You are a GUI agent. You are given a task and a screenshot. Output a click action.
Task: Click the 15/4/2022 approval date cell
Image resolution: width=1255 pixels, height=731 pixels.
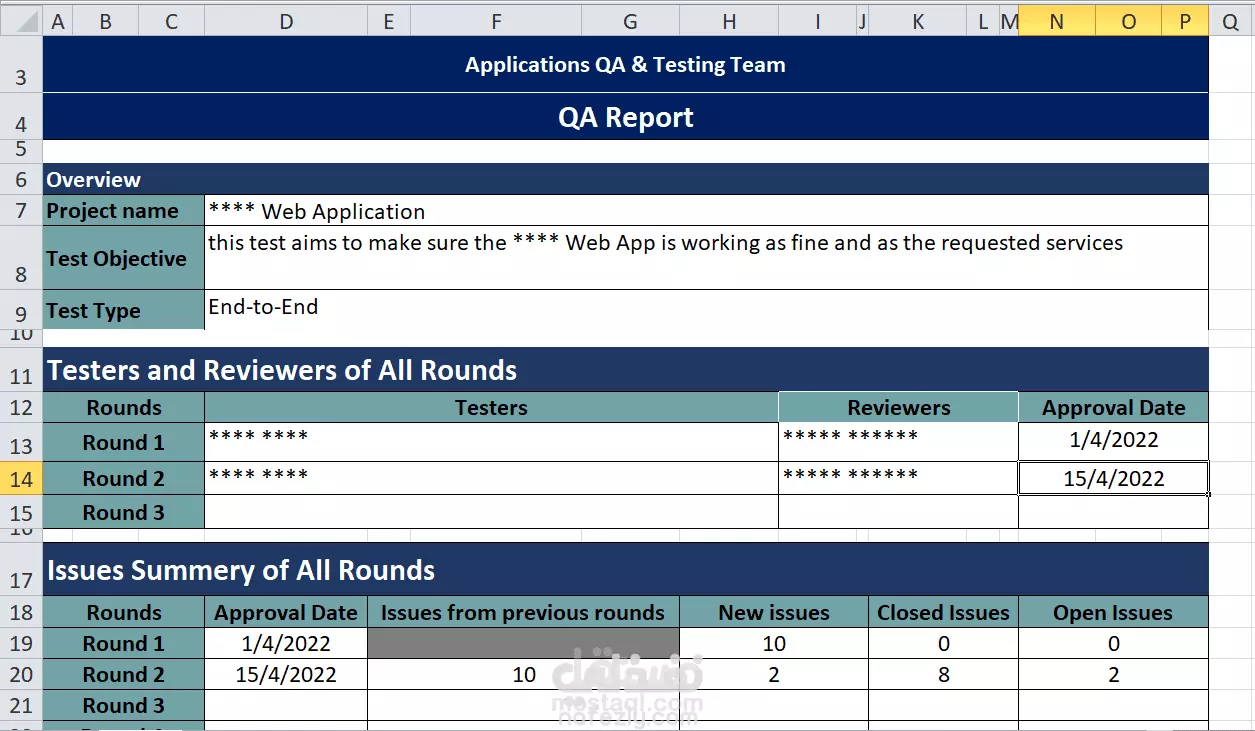[x=1113, y=478]
